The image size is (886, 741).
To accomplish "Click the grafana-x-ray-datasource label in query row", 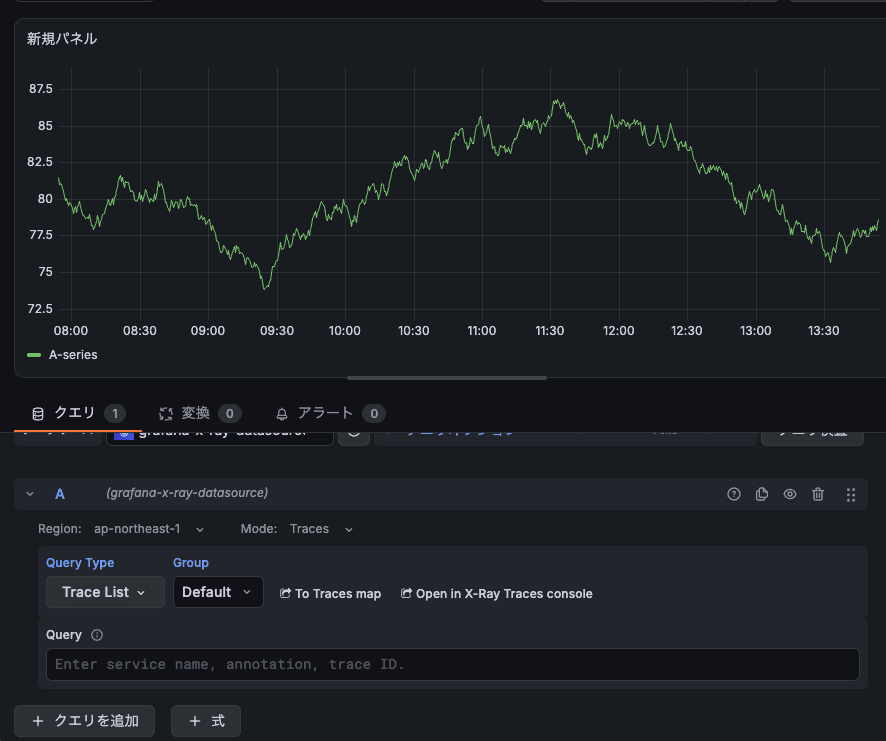I will (x=187, y=493).
